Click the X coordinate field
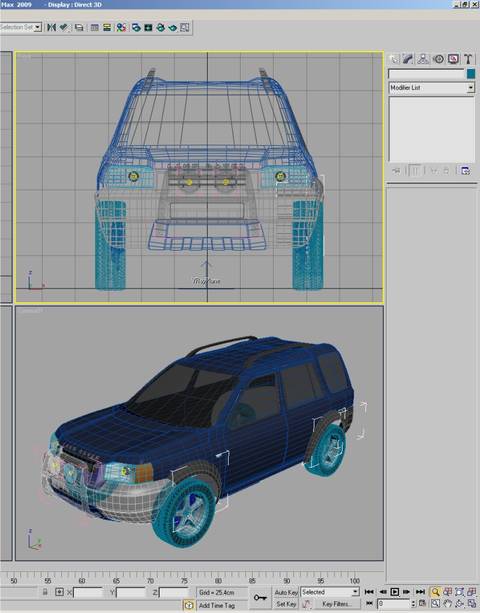Image resolution: width=480 pixels, height=613 pixels. [x=88, y=592]
